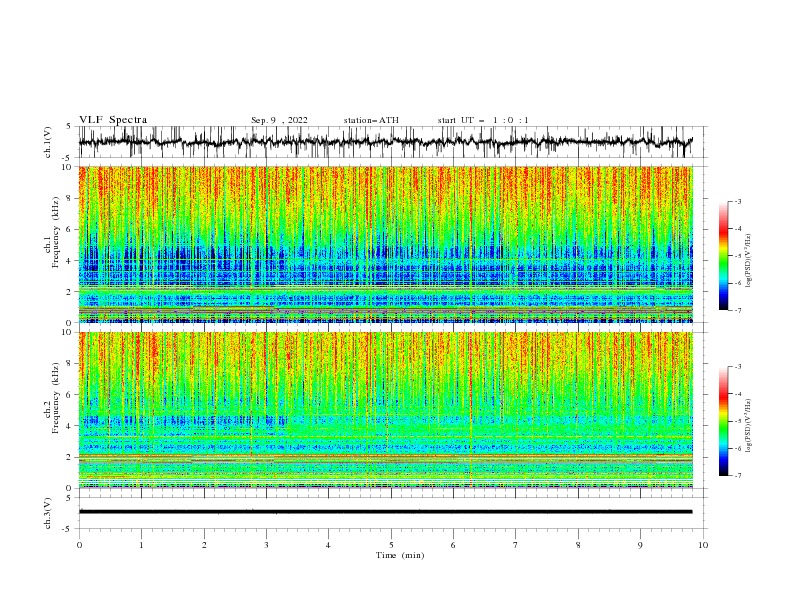Viewport: 792px width, 612px height.
Task: Click time axis tick label "2"
Action: (x=204, y=545)
